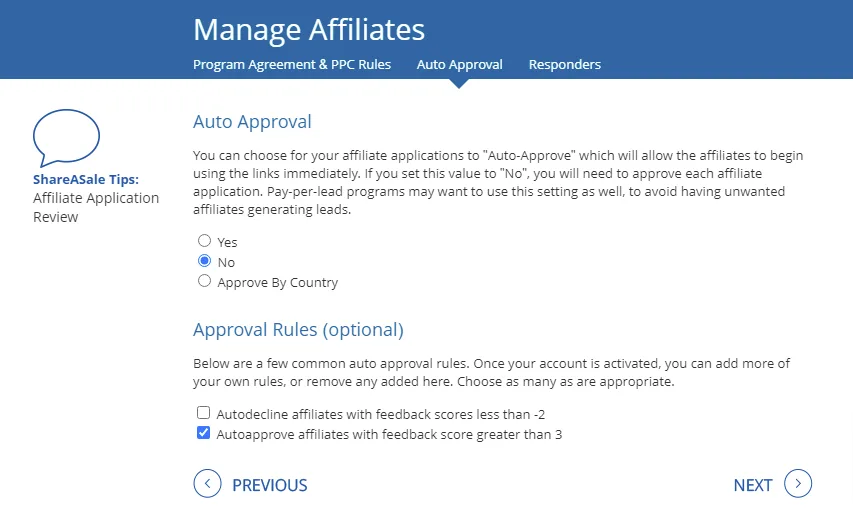Select the No radio button
853x520 pixels.
[x=205, y=261]
